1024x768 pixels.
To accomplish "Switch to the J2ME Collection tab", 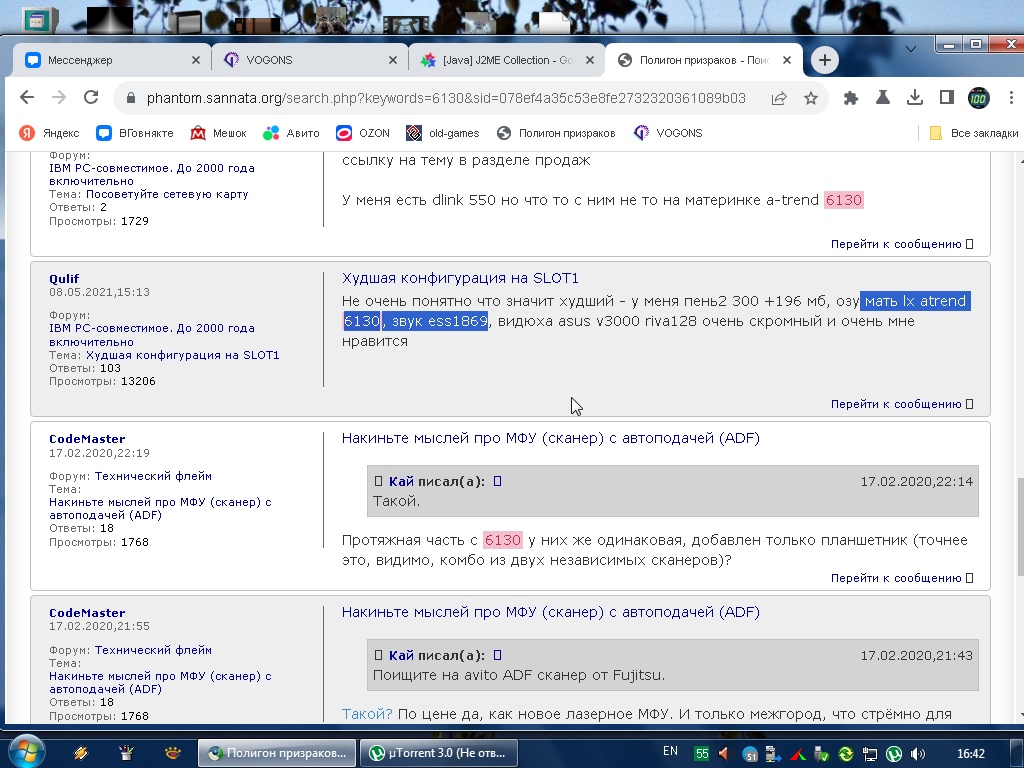I will pos(507,60).
